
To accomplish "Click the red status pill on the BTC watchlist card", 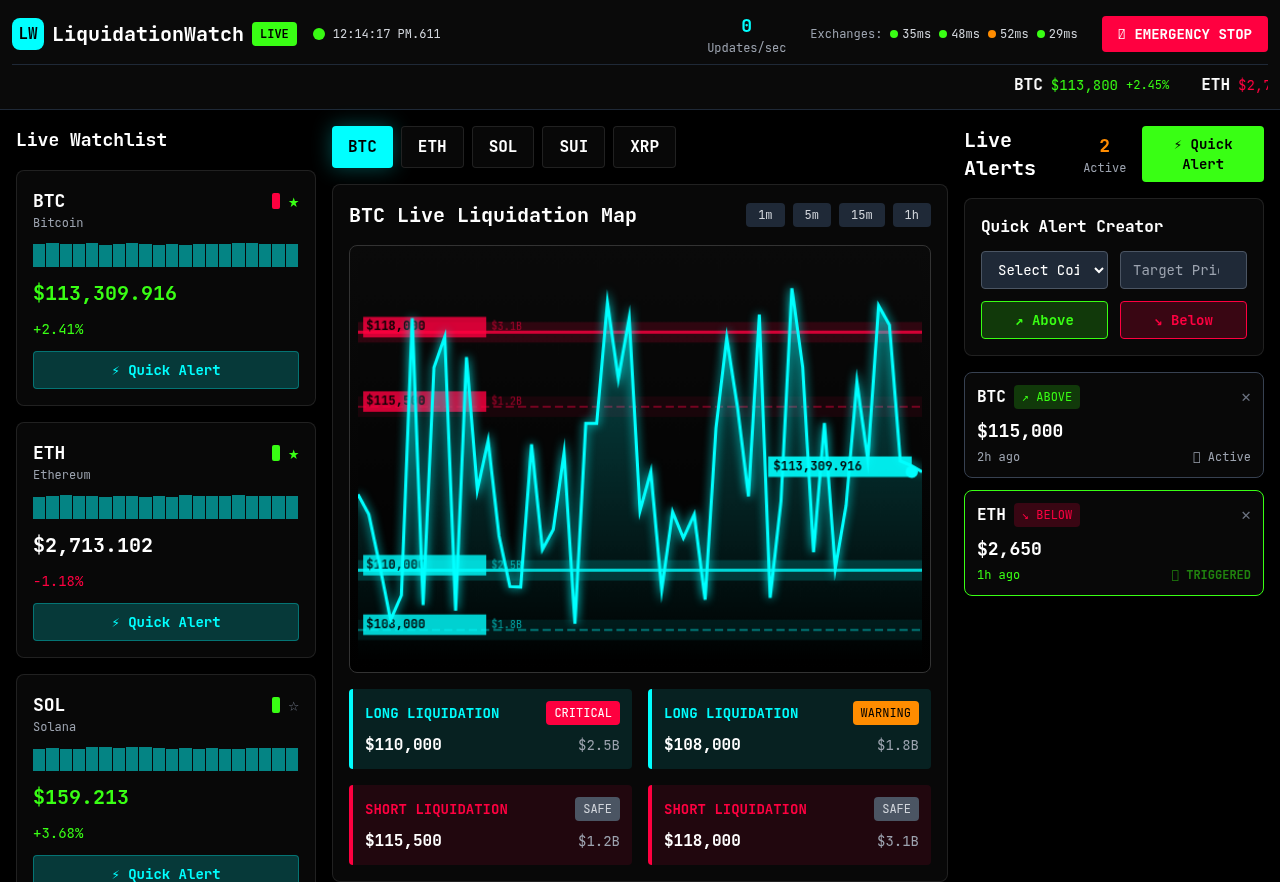I will point(276,201).
